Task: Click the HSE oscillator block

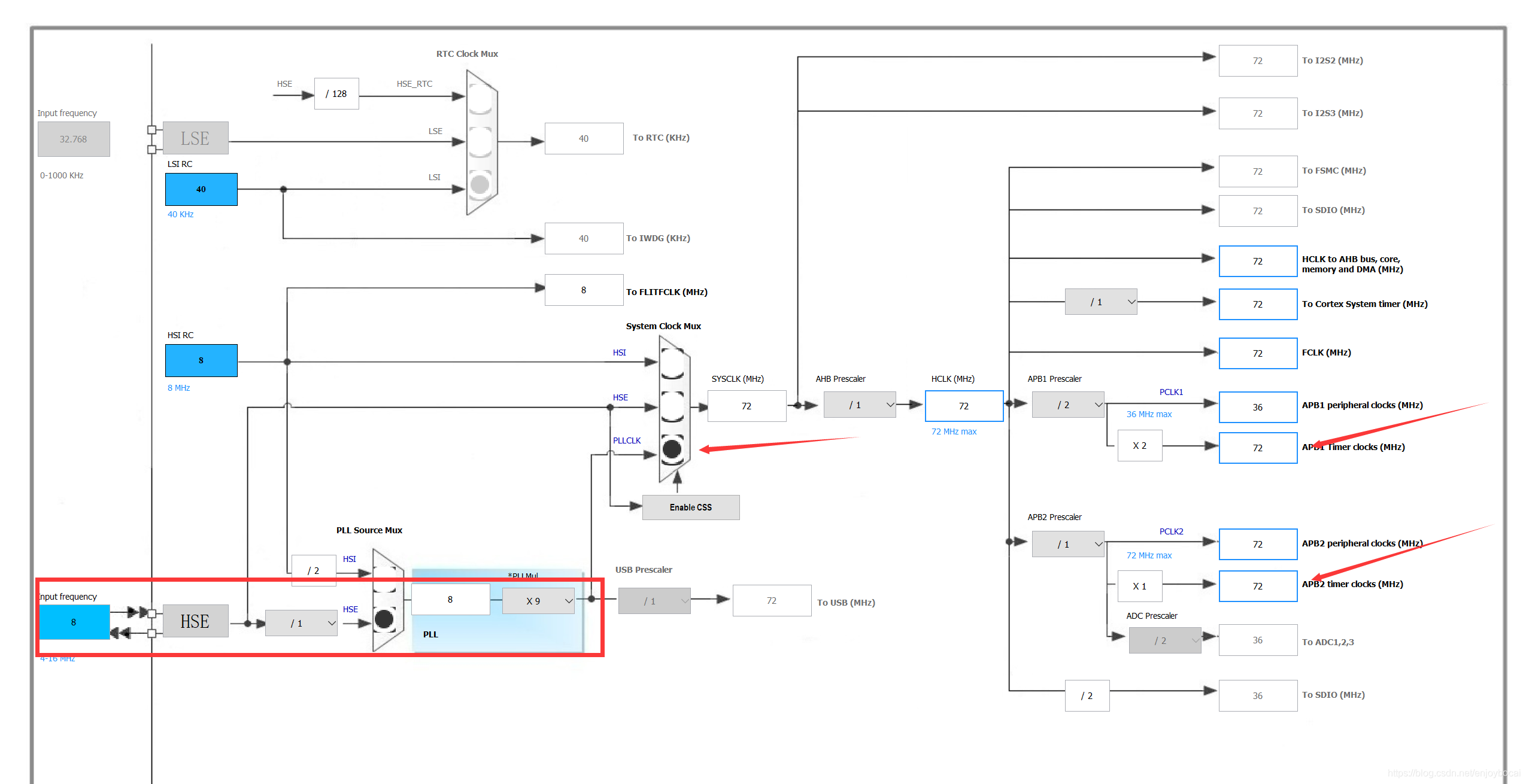Action: click(x=195, y=621)
